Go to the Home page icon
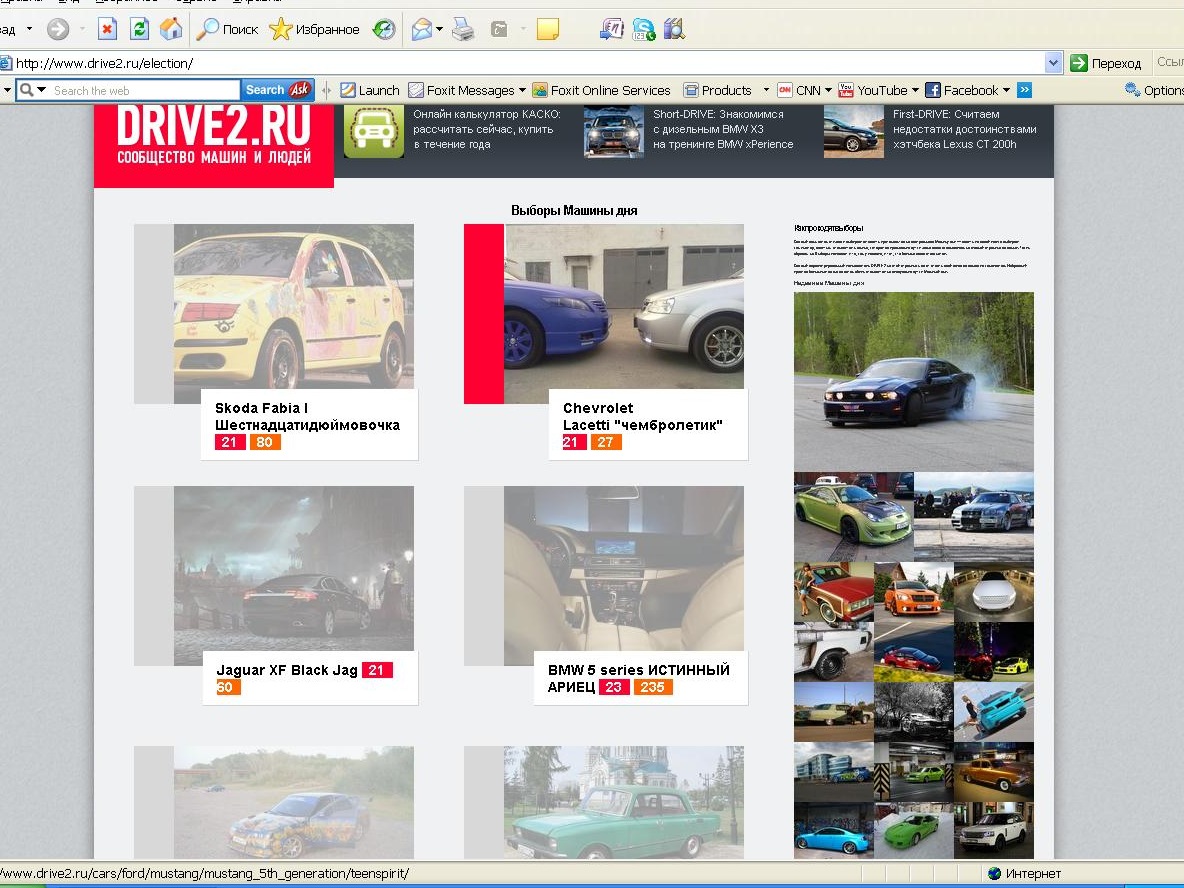 point(171,29)
